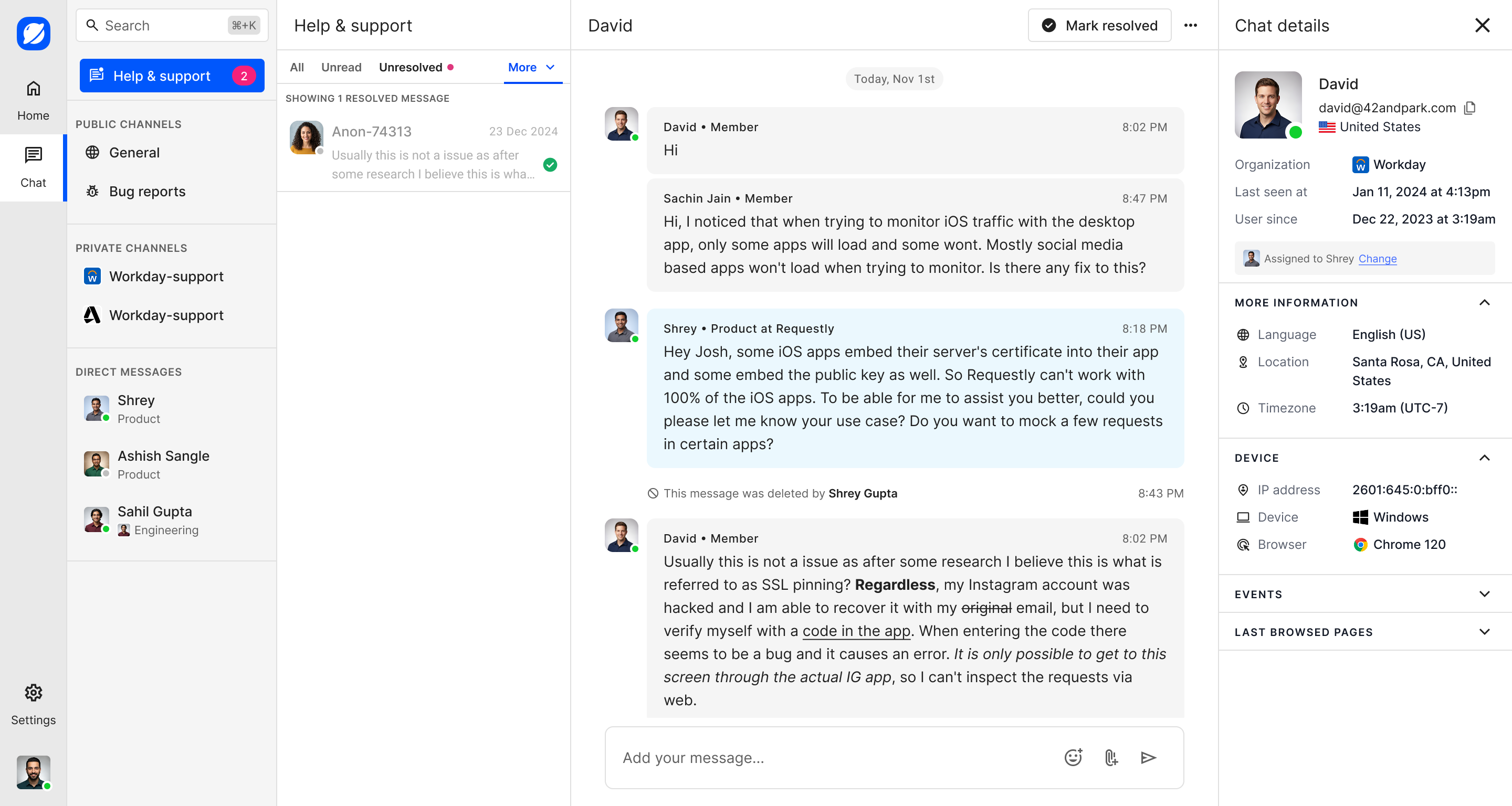Click the IP value 2601:645:0:bff0::
This screenshot has height=806, width=1512.
coord(1404,490)
